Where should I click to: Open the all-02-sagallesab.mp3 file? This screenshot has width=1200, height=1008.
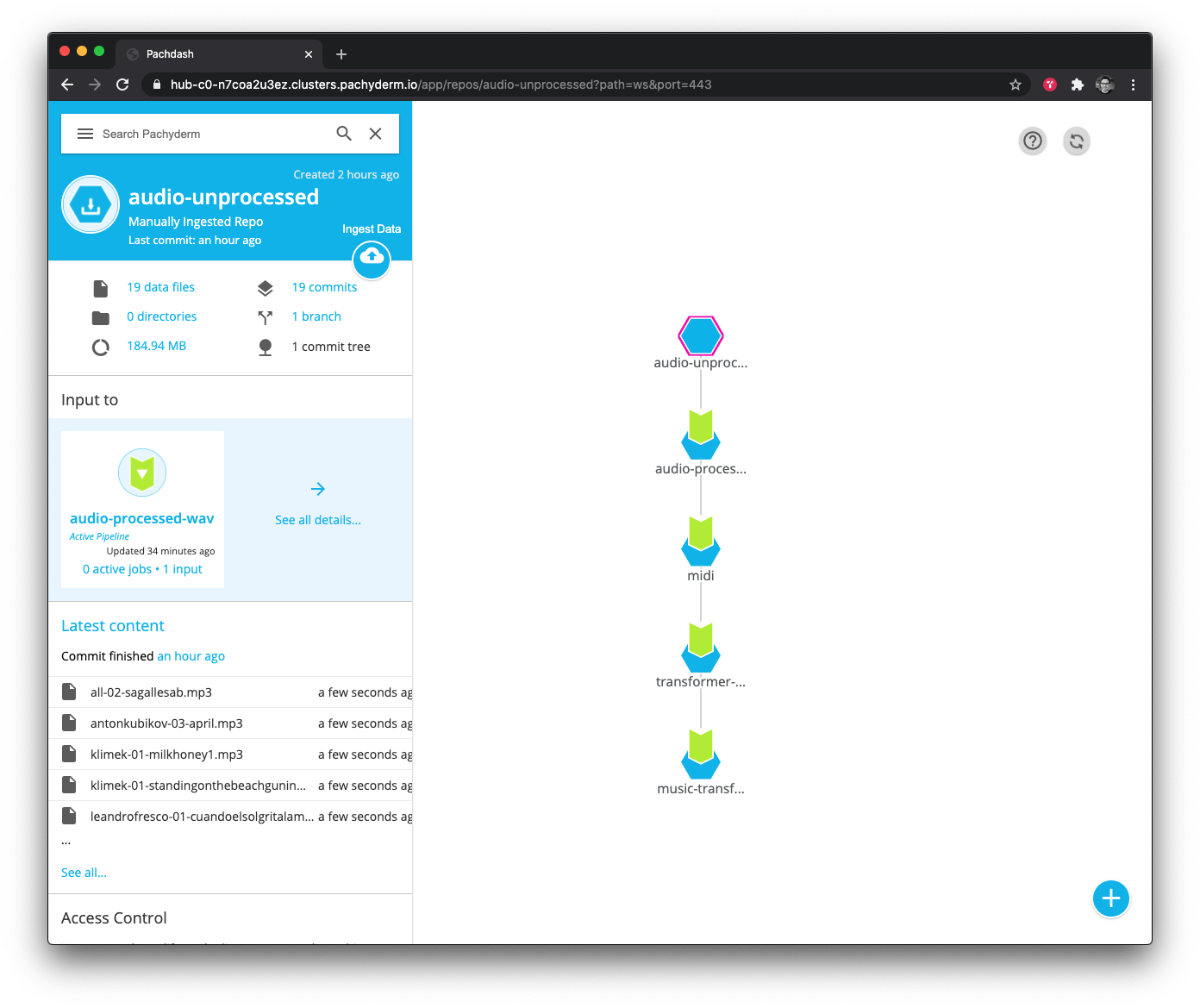tap(151, 692)
